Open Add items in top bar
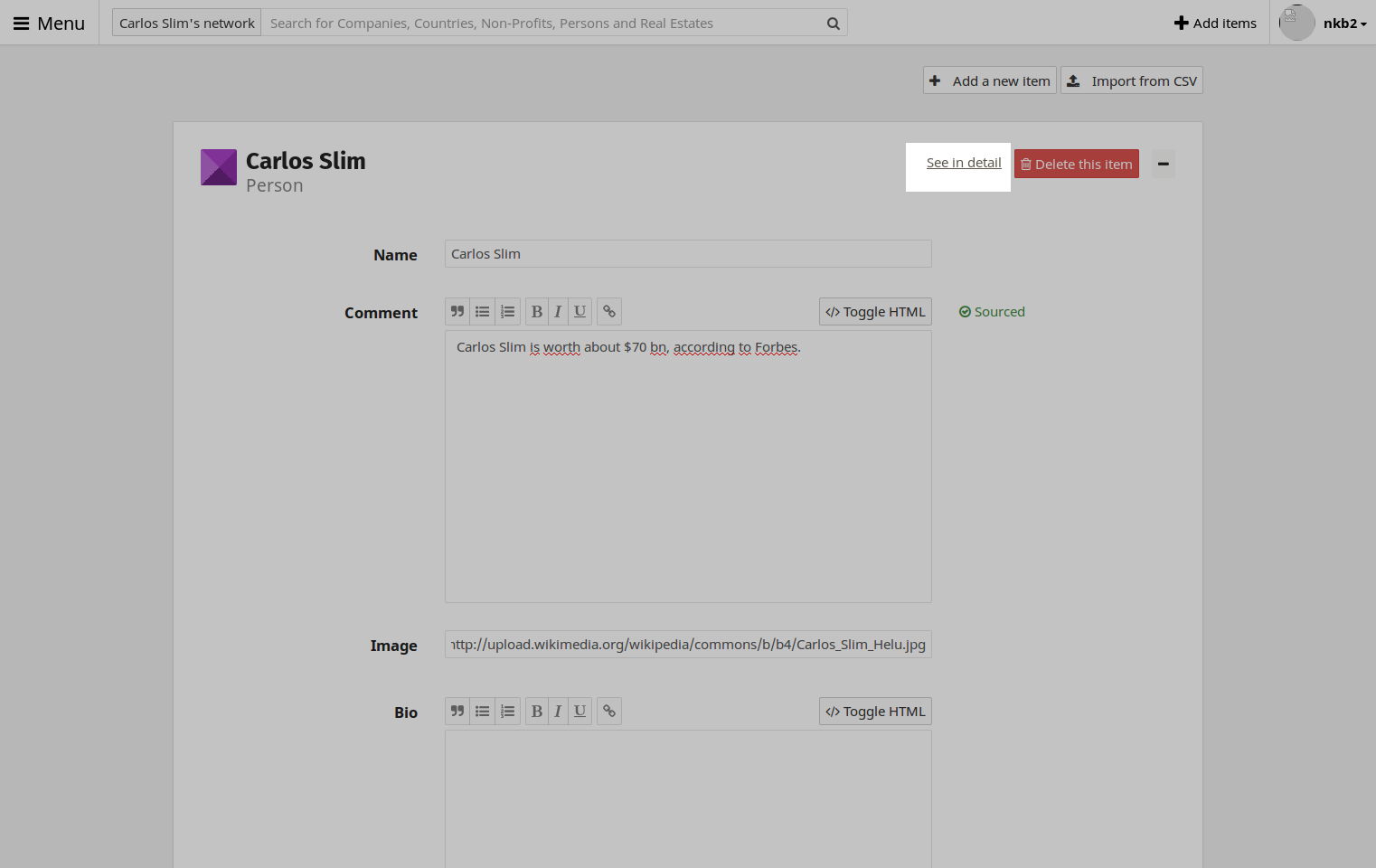The image size is (1376, 868). (x=1215, y=24)
